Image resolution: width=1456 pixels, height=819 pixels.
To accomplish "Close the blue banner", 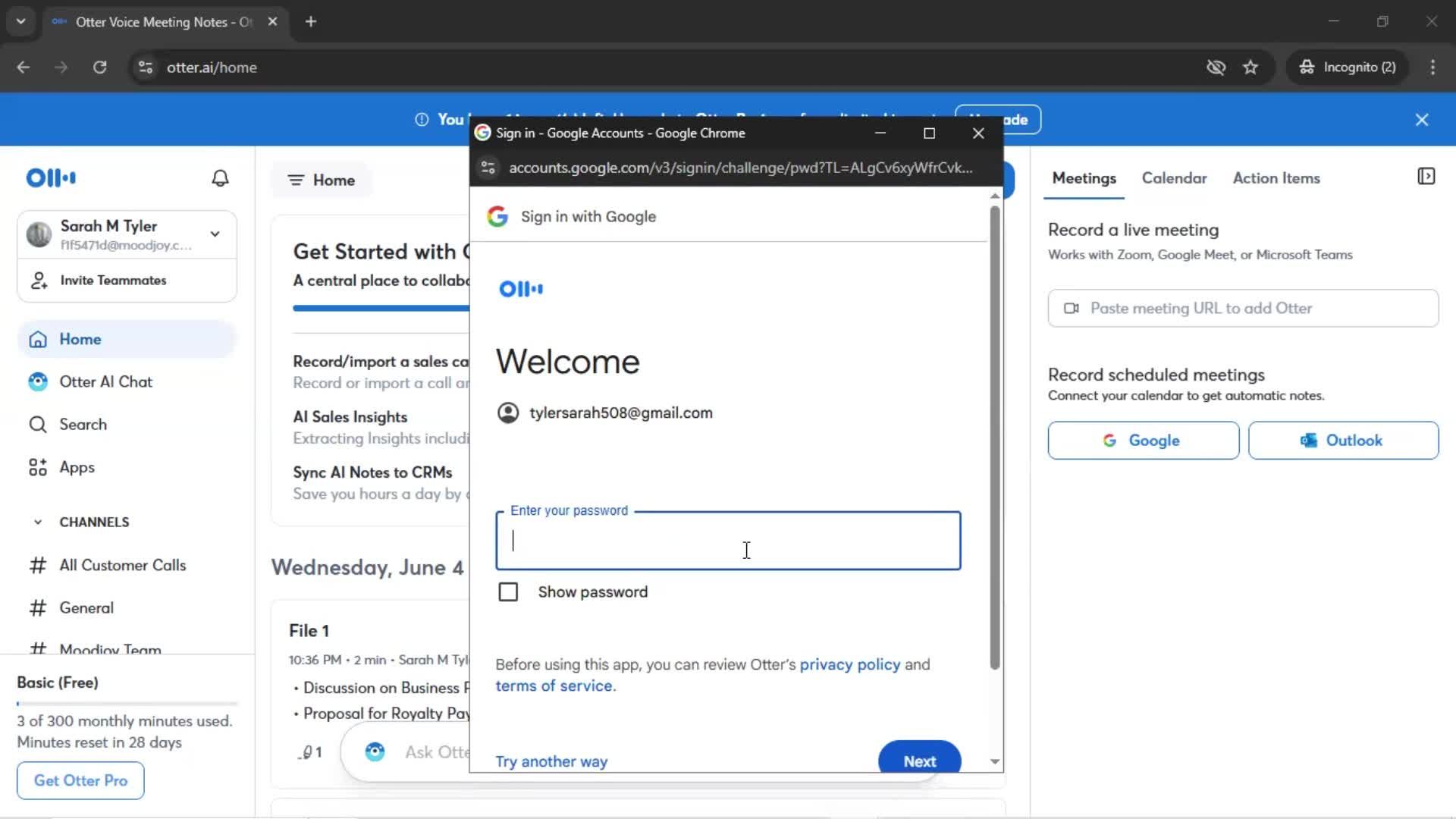I will tap(1422, 120).
